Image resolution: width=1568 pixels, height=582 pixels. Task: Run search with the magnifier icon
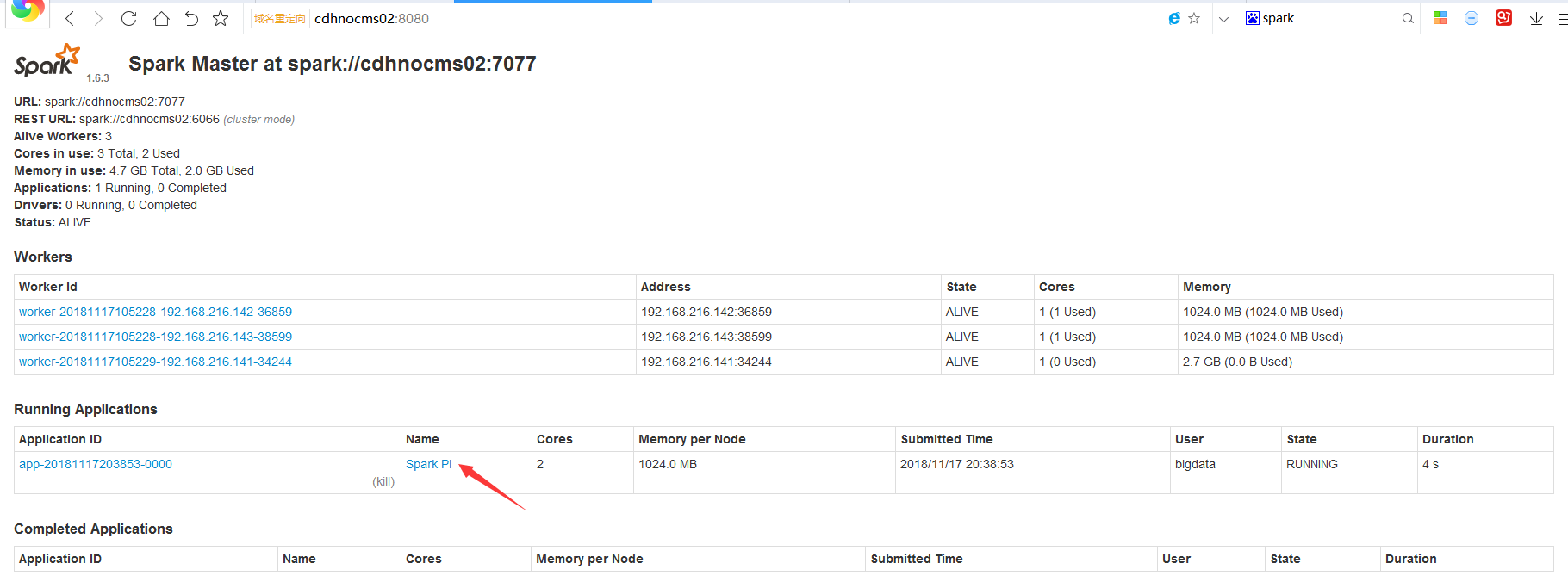click(x=1408, y=18)
